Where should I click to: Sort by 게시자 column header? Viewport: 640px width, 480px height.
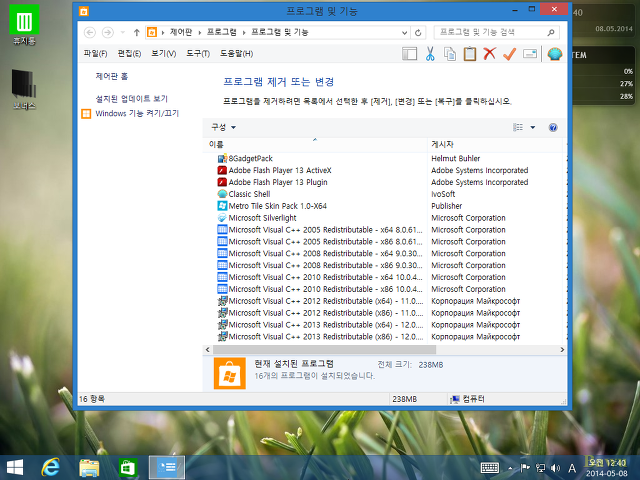[x=495, y=144]
